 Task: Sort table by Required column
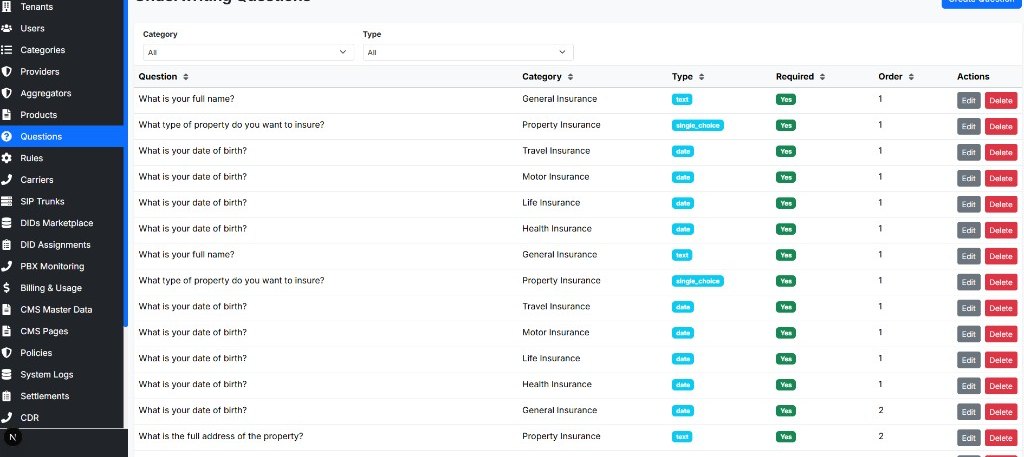[800, 76]
